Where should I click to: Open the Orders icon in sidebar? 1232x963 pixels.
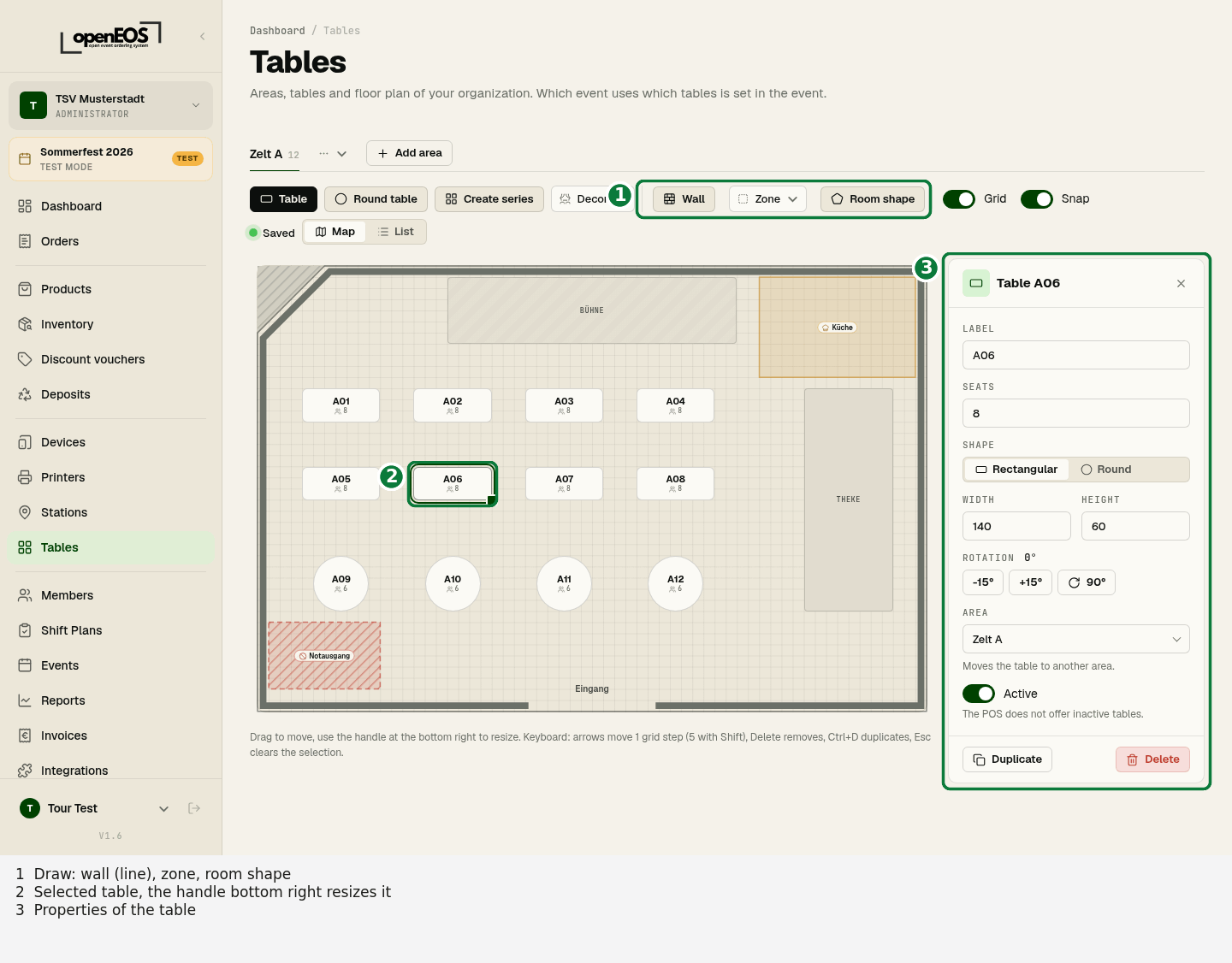pos(25,241)
